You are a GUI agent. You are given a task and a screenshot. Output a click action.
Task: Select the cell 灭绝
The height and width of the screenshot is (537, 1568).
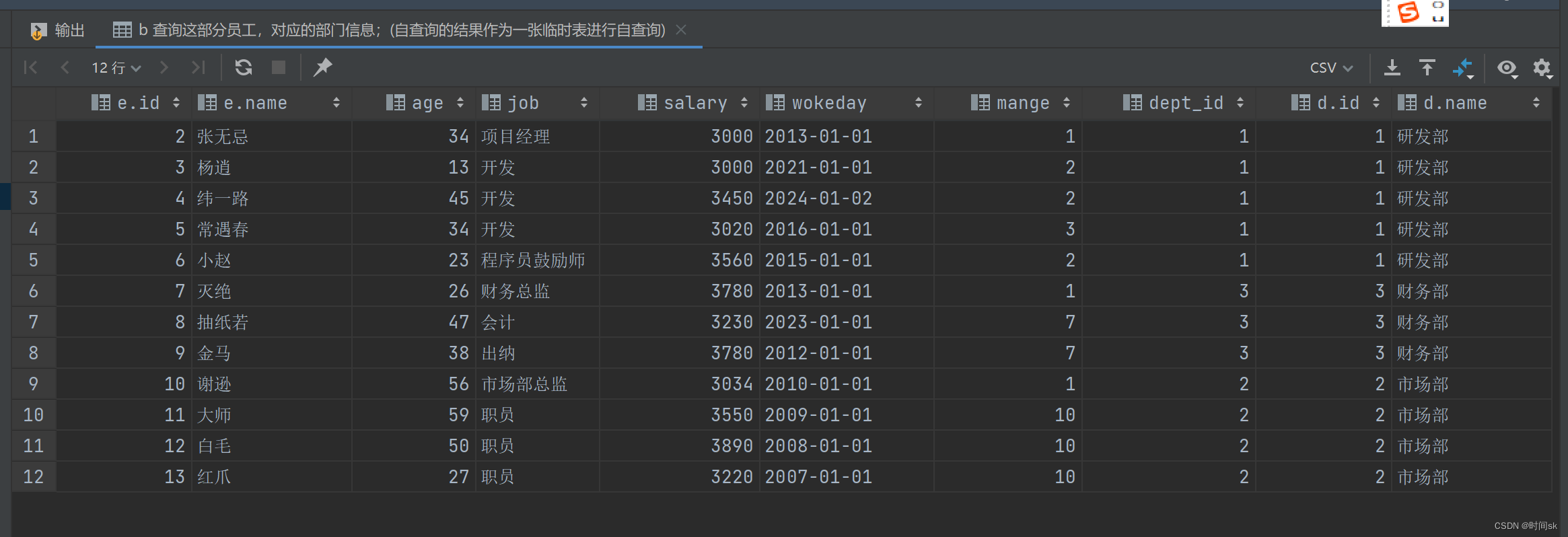pos(272,291)
